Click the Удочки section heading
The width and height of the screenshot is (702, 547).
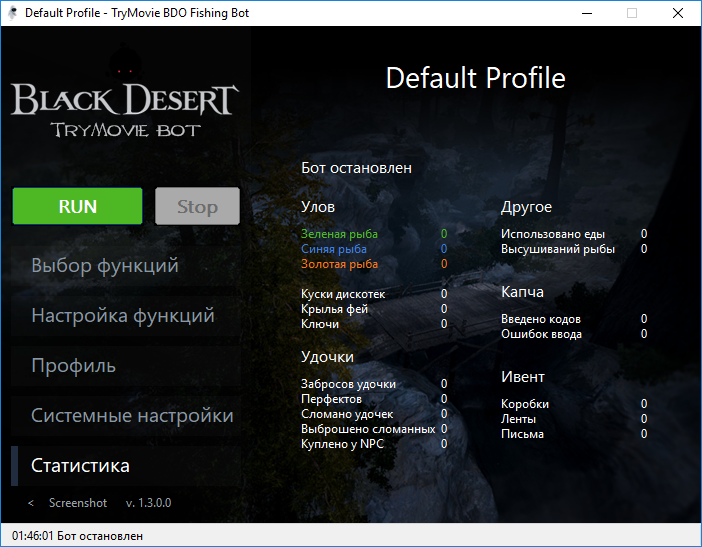tap(327, 357)
